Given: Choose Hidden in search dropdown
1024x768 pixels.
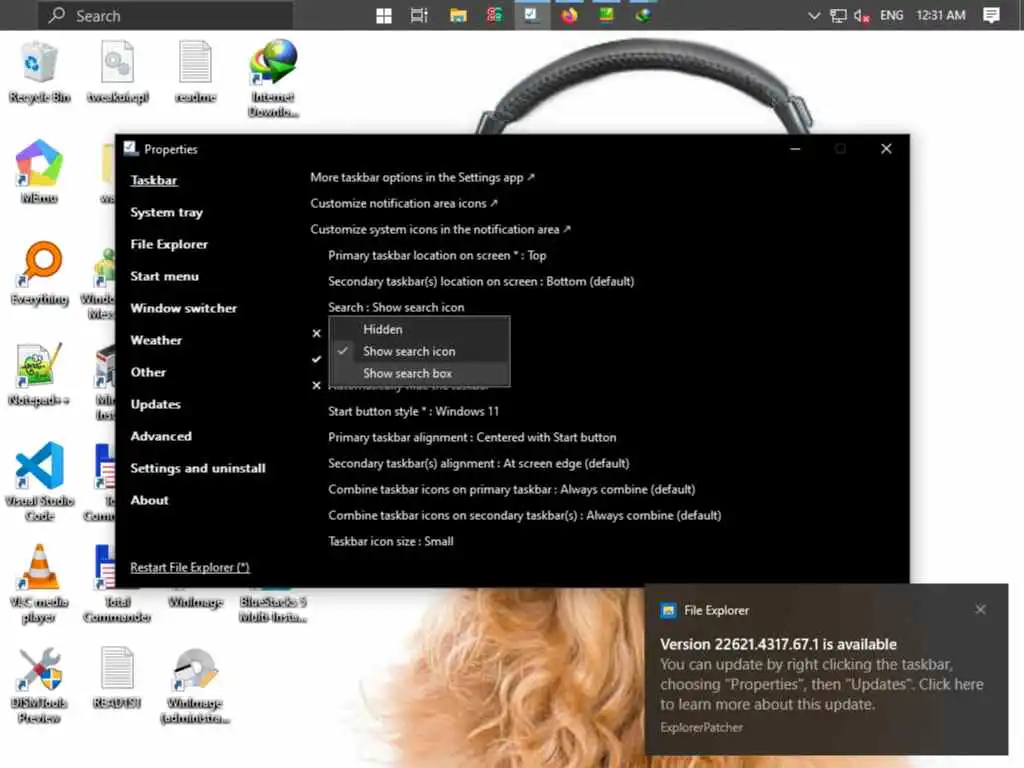Looking at the screenshot, I should pos(419,329).
